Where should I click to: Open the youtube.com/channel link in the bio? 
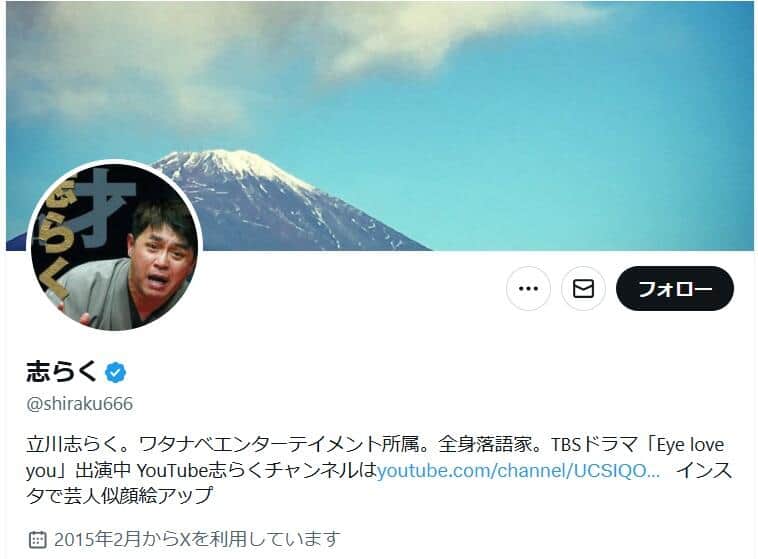click(518, 470)
